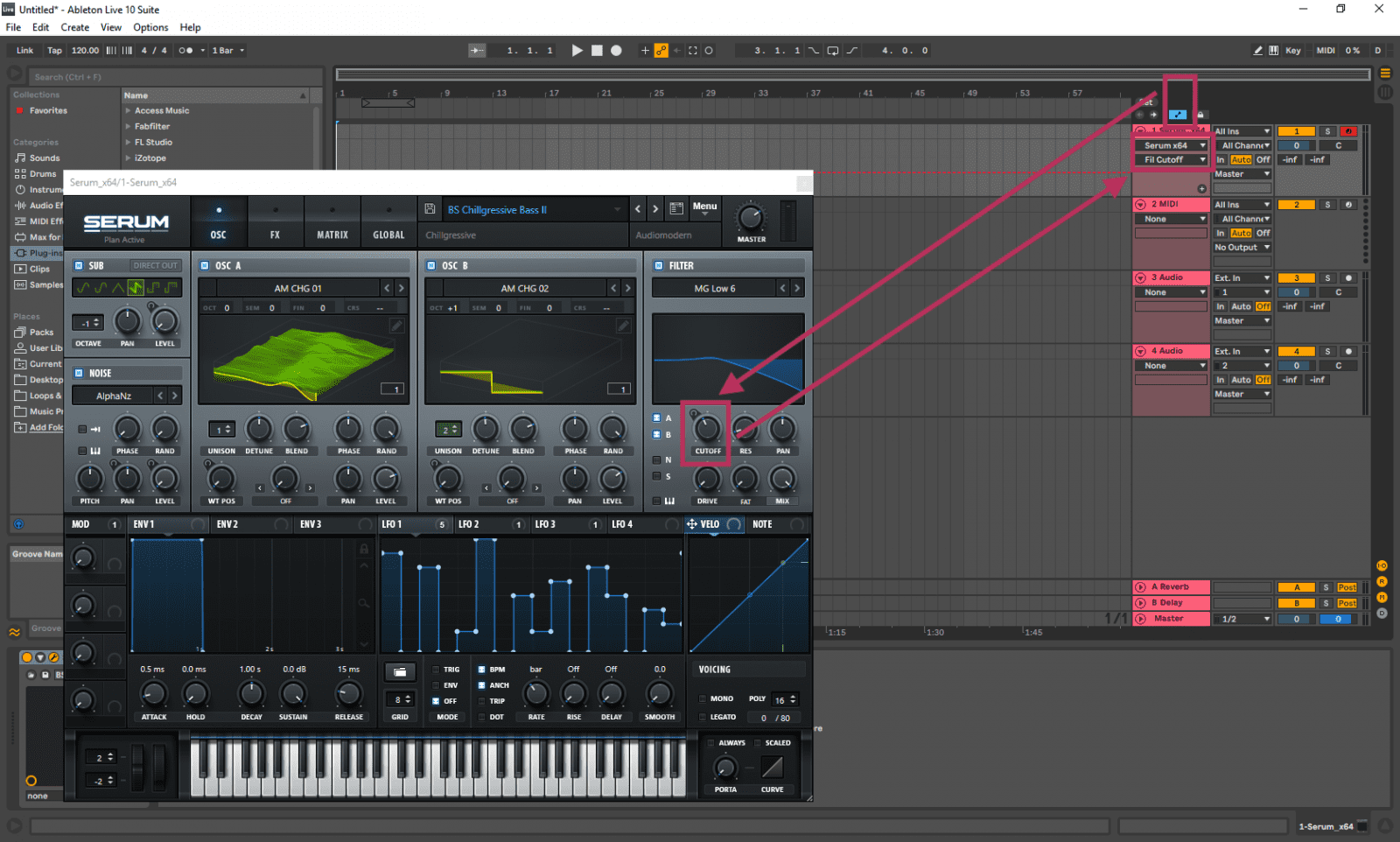Open the Fil Cutoff parameter chooser dropdown
Screen dimensions: 1400x842
1171,159
